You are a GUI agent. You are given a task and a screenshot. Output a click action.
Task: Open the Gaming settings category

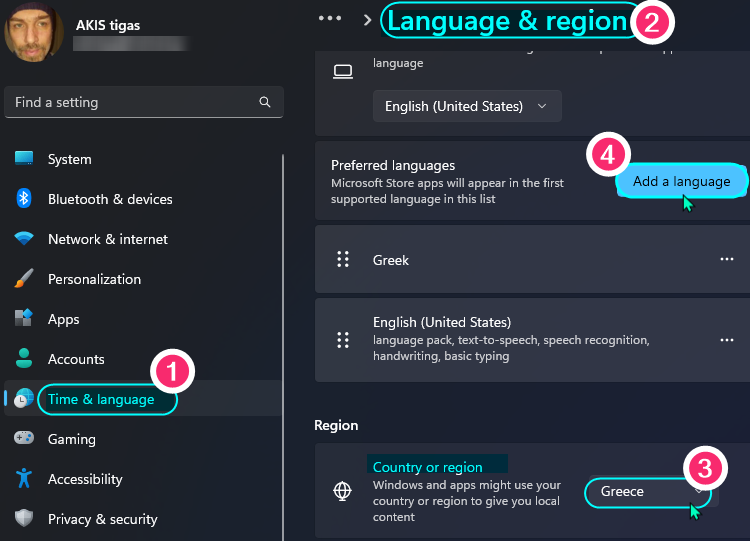pyautogui.click(x=72, y=439)
